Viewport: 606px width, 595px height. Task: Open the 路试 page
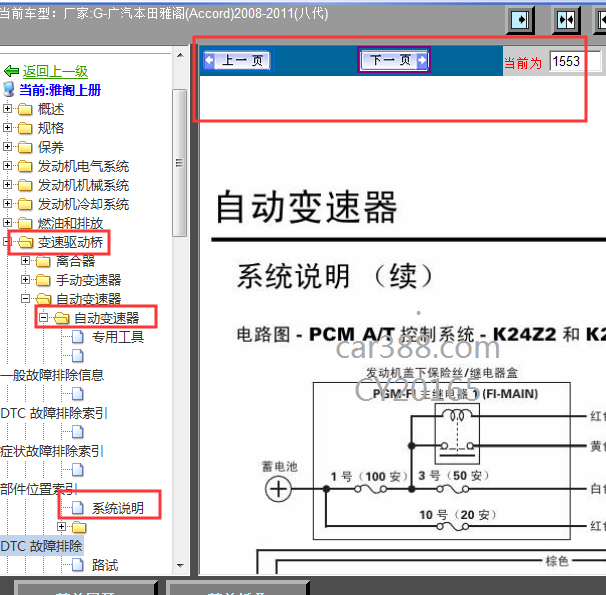pos(105,566)
